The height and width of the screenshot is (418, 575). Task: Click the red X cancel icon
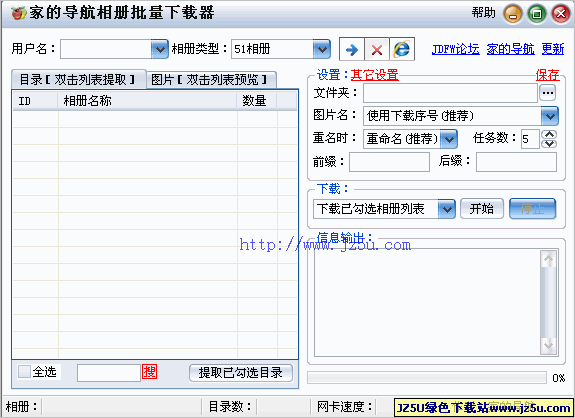point(377,49)
